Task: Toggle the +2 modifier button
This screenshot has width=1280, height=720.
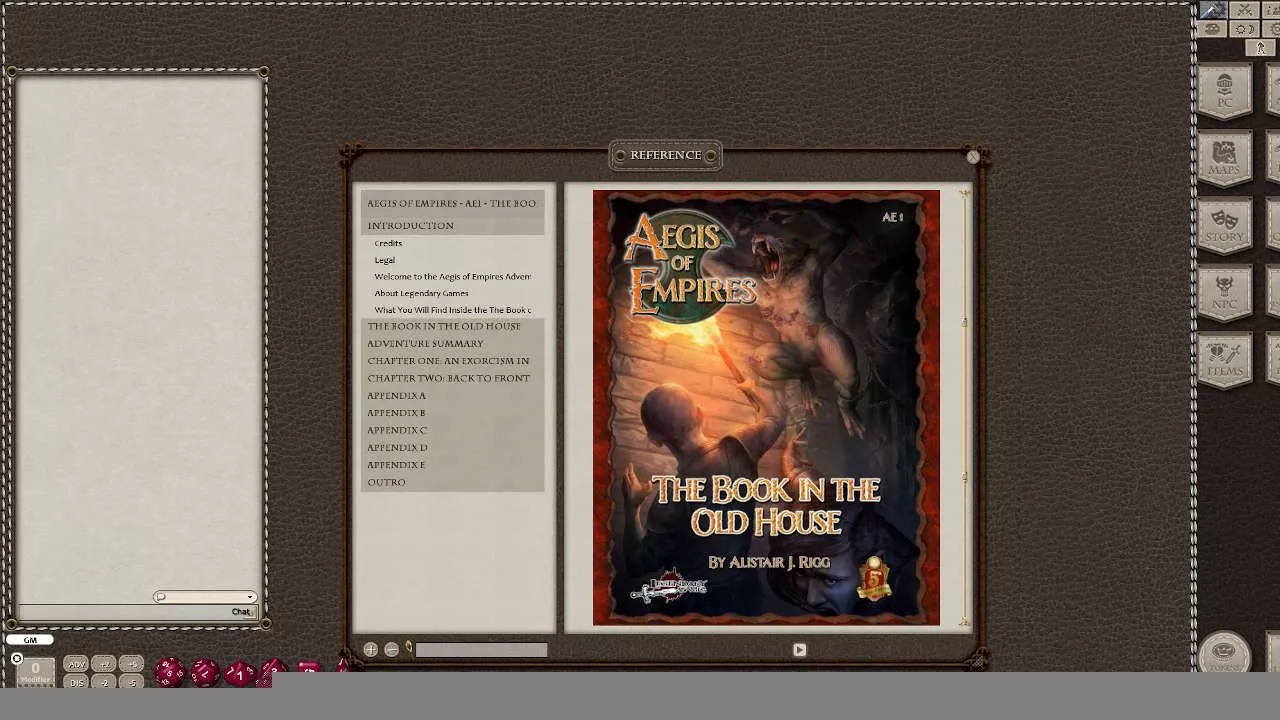Action: click(x=104, y=664)
